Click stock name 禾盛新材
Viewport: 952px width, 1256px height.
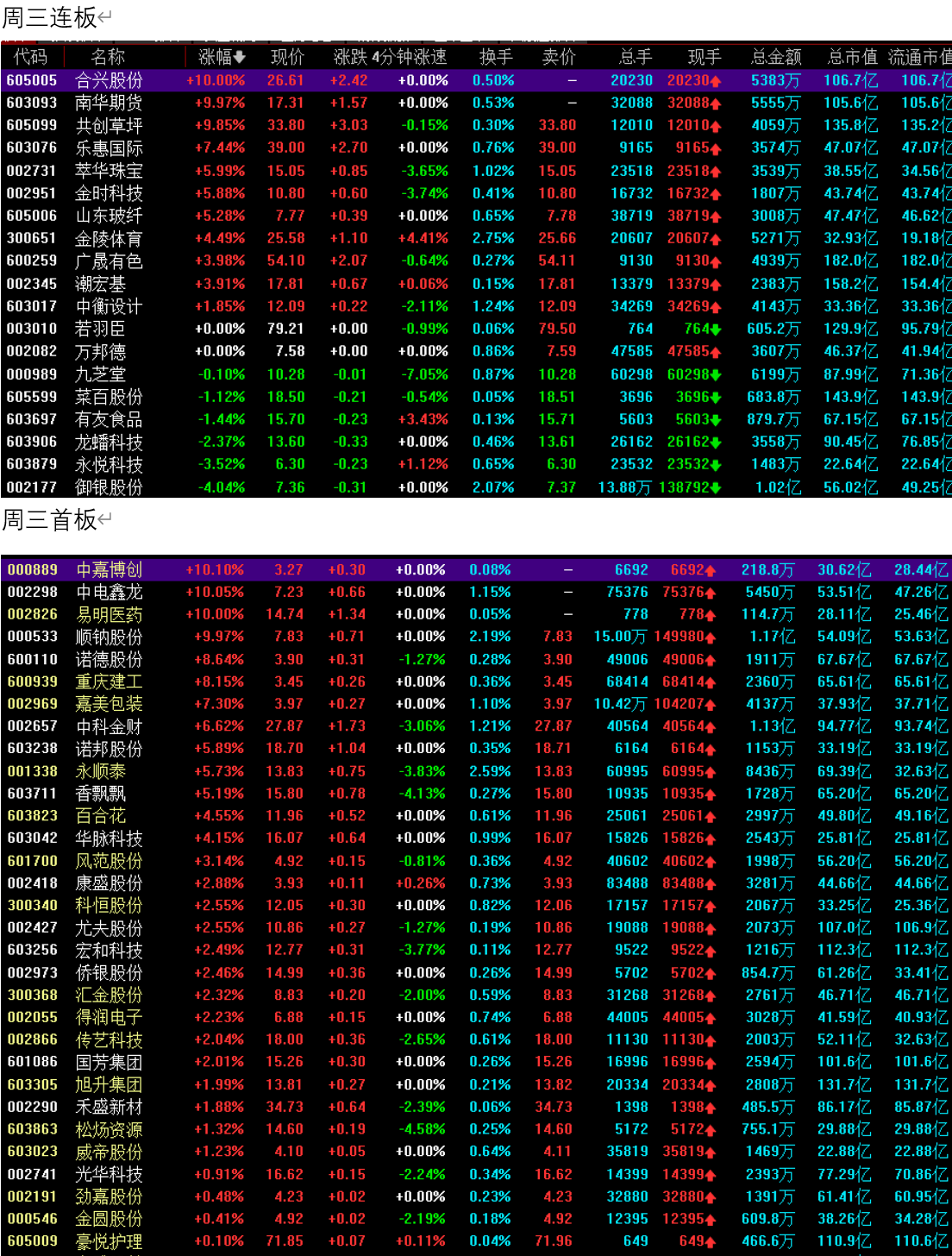[109, 1107]
